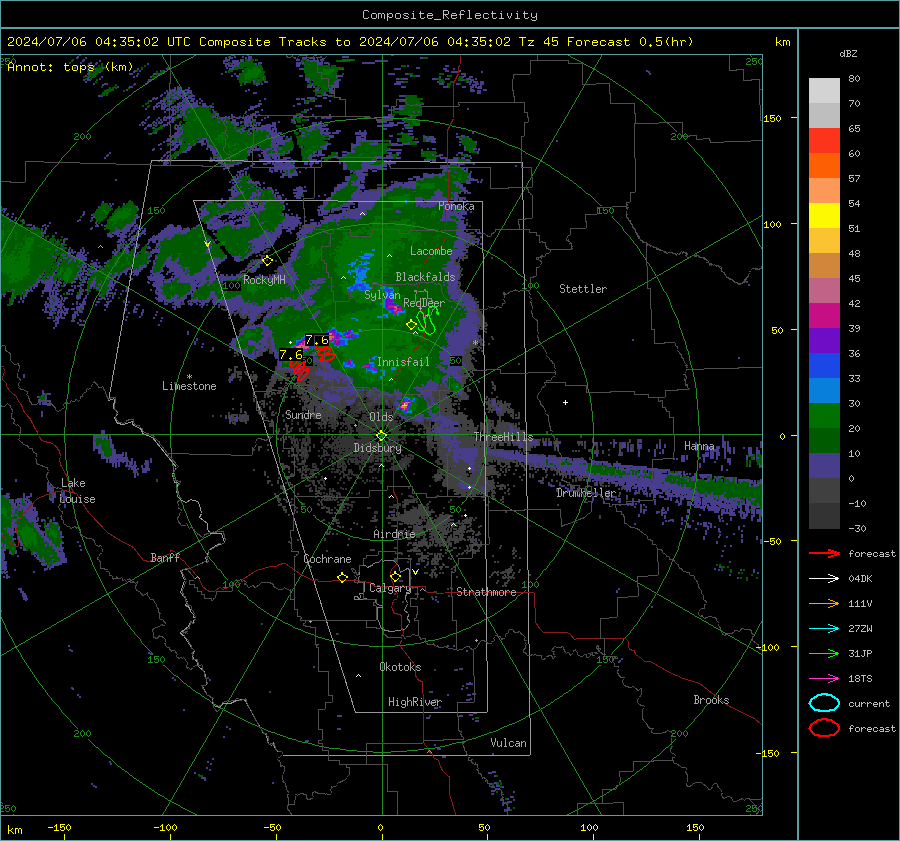The image size is (900, 841).
Task: Click the RockyMH map label
Action: pyautogui.click(x=264, y=280)
